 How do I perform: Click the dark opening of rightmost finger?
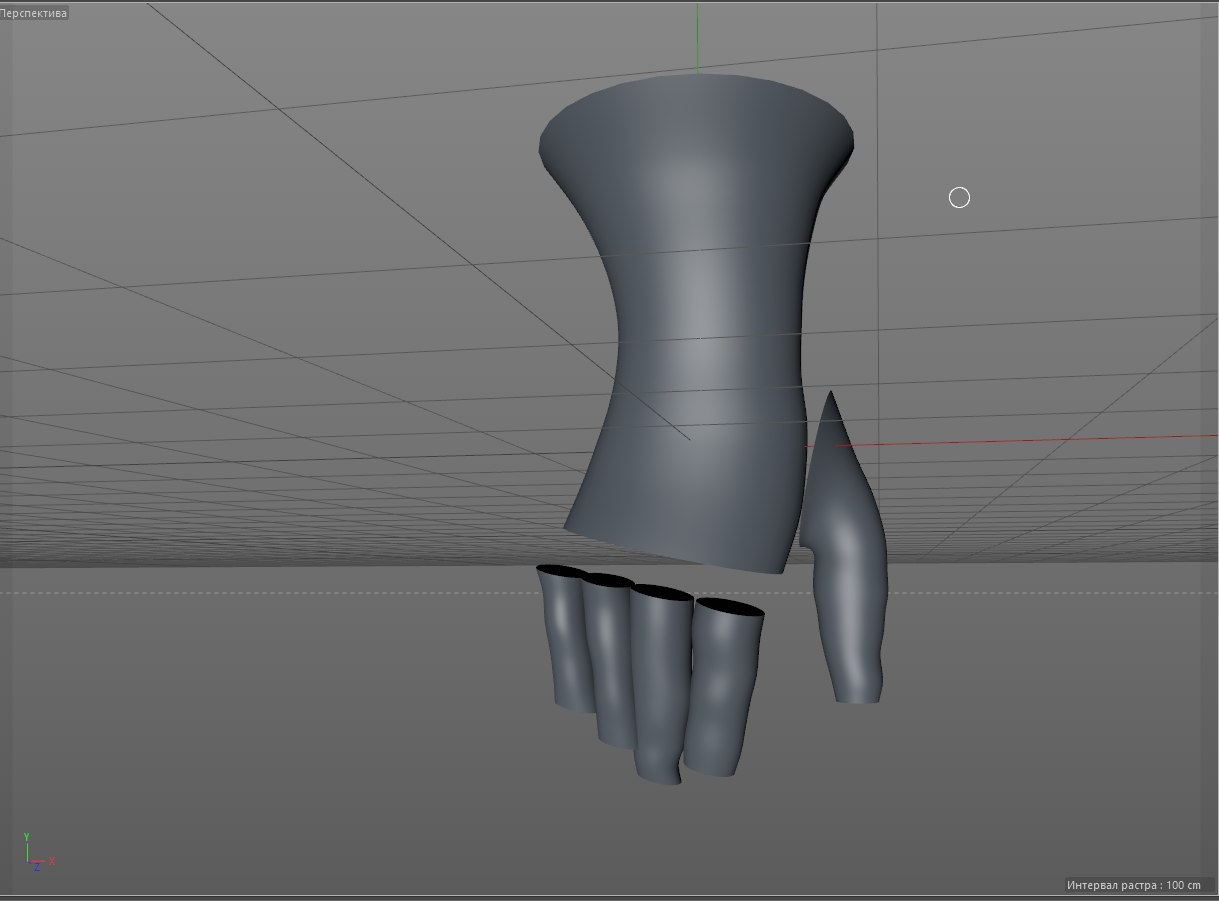tap(730, 607)
